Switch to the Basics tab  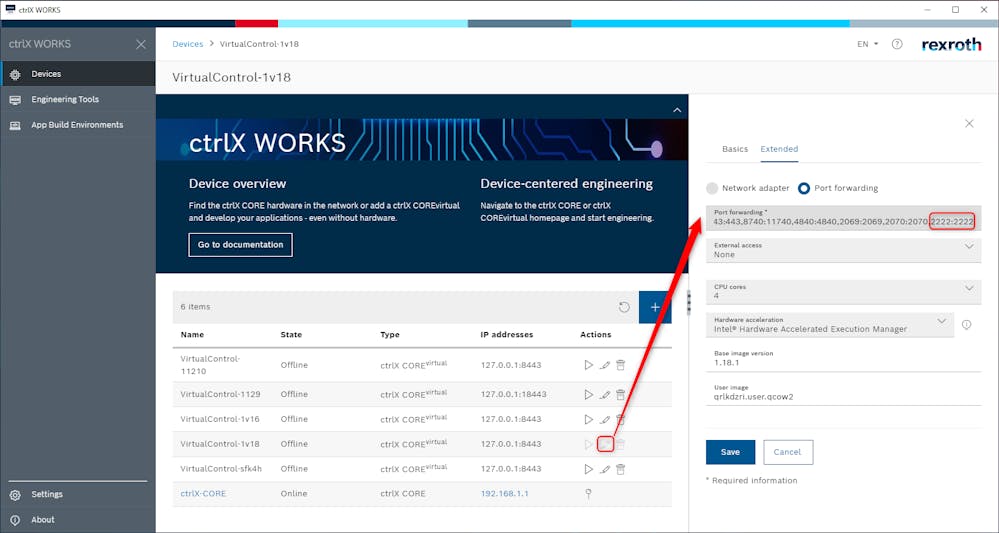click(735, 148)
